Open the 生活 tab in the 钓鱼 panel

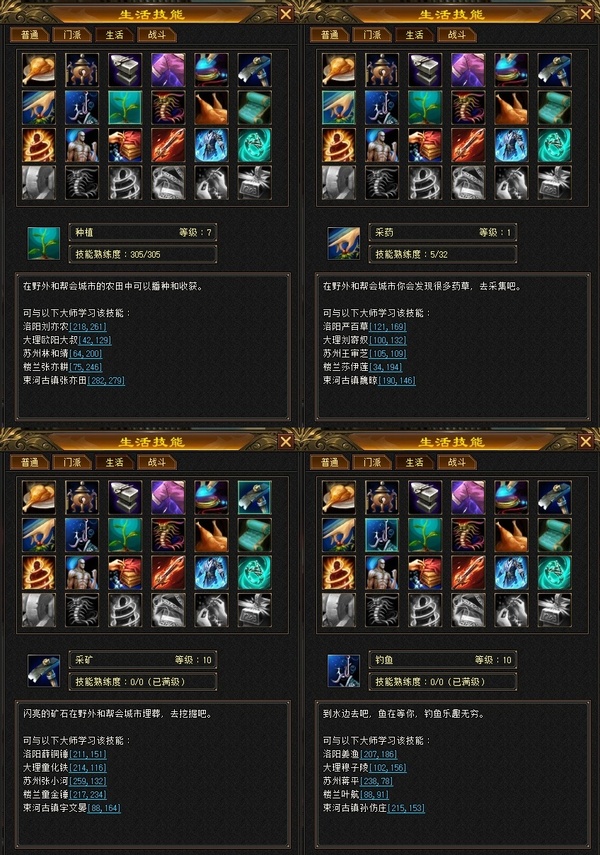(x=415, y=462)
